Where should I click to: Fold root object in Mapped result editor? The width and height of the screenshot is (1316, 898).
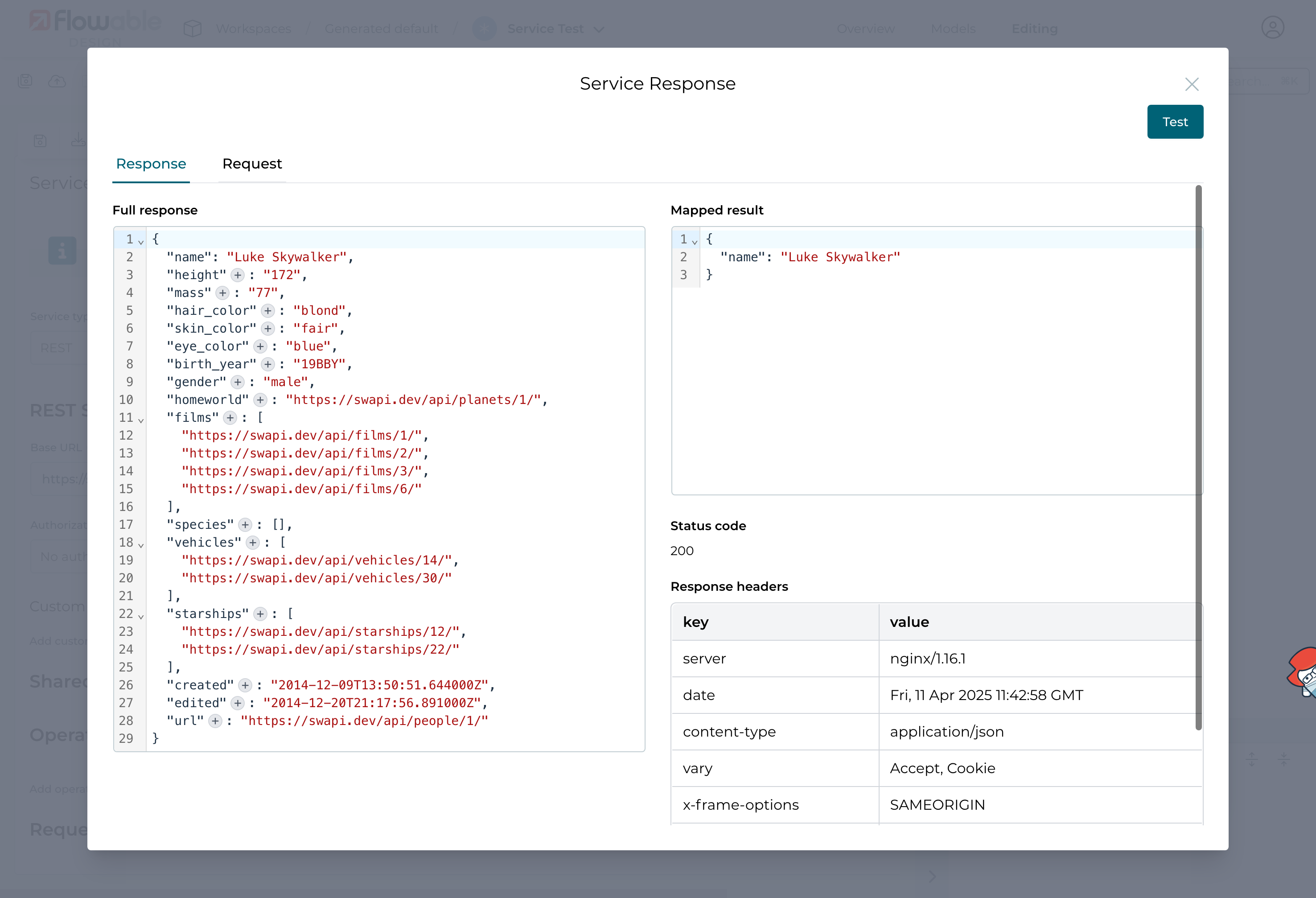[695, 242]
